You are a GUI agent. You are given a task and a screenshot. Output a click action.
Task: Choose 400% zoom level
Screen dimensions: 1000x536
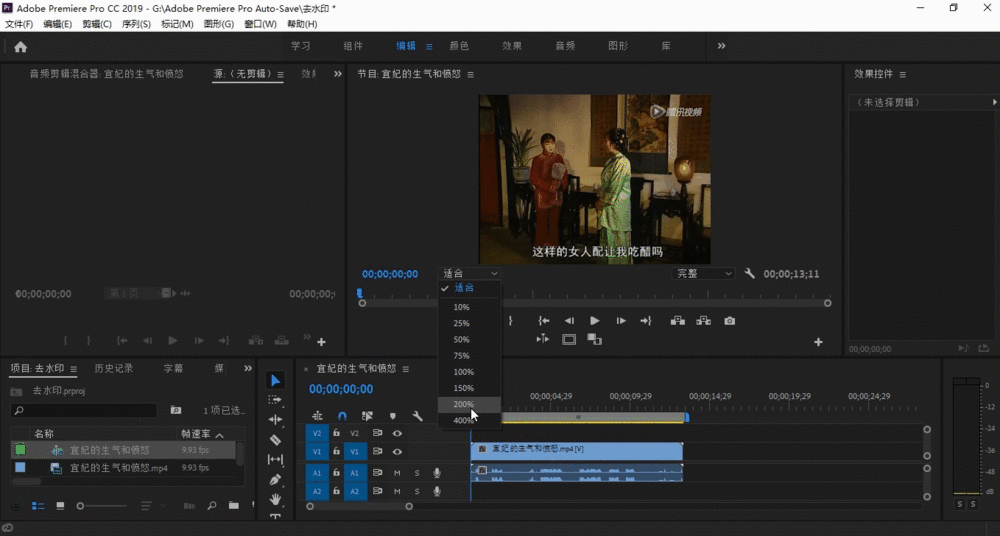[469, 420]
